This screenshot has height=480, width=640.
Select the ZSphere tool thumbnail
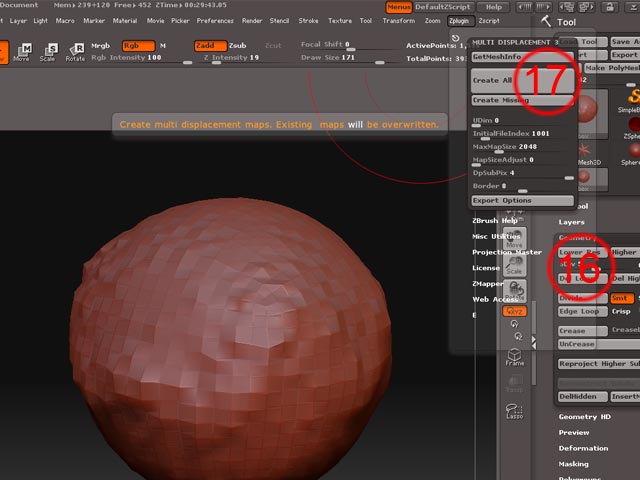633,128
